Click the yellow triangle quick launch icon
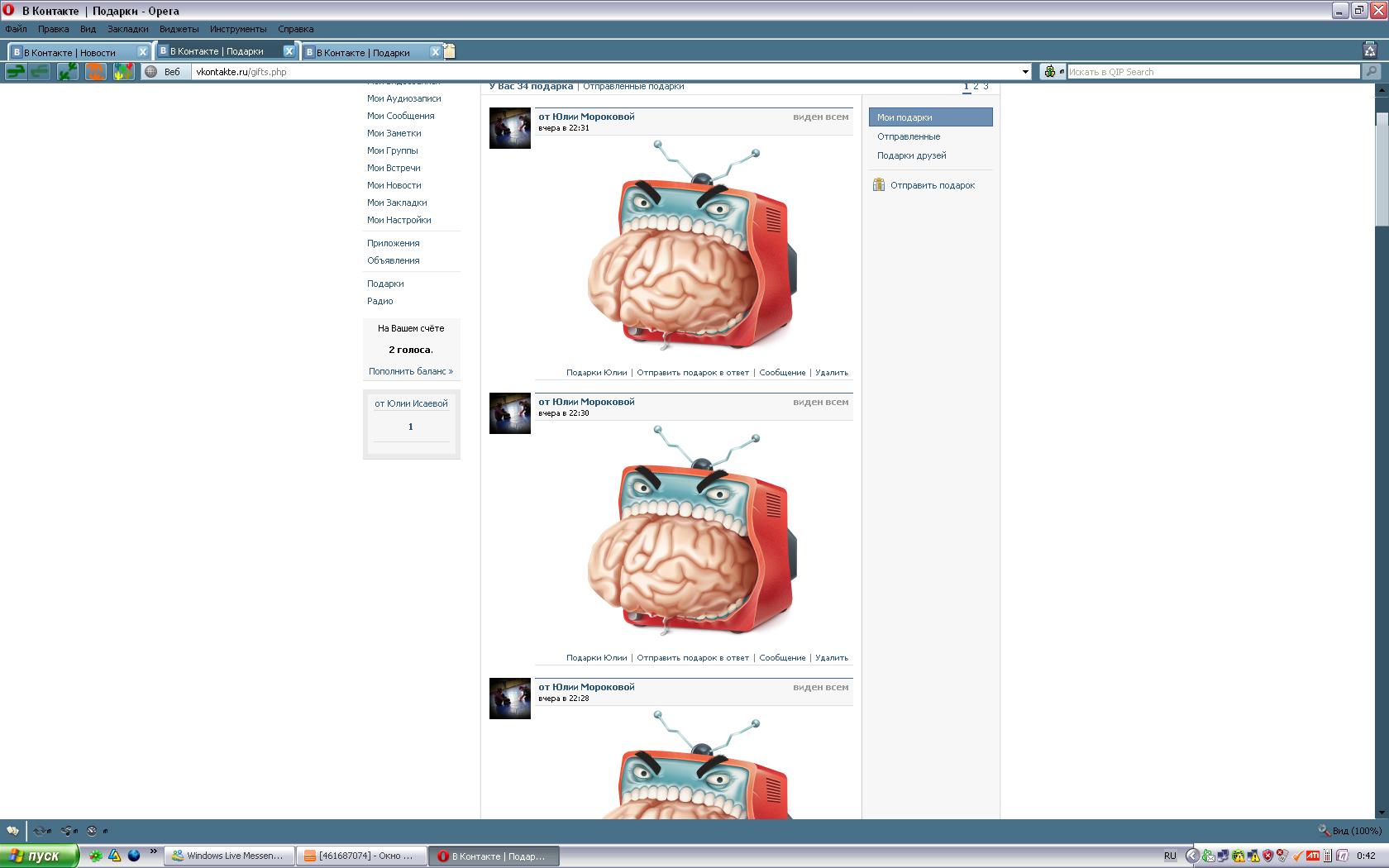Image resolution: width=1389 pixels, height=868 pixels. click(x=115, y=856)
